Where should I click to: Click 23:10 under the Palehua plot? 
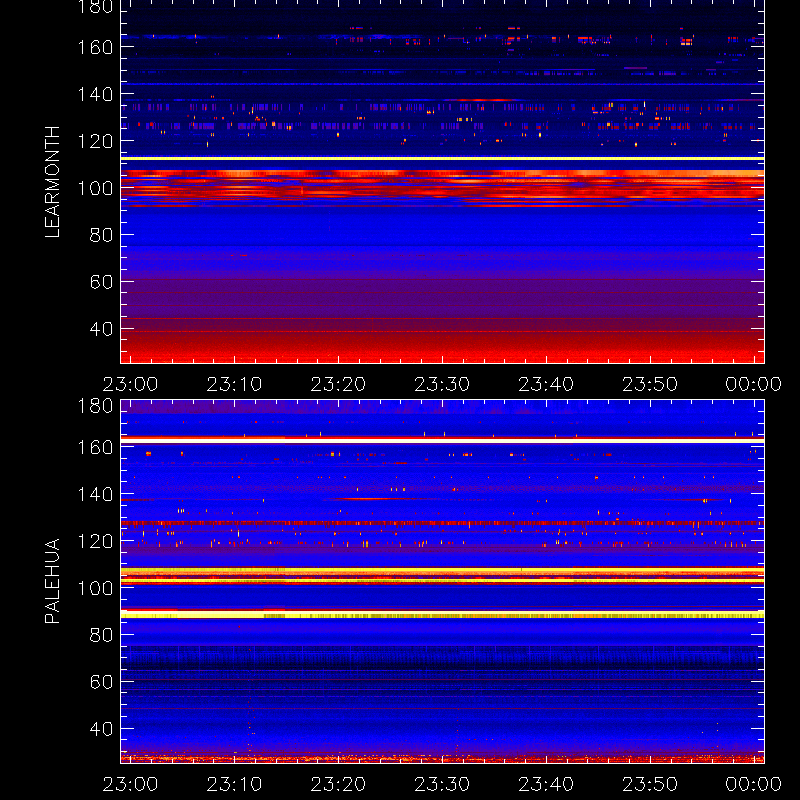tap(234, 784)
